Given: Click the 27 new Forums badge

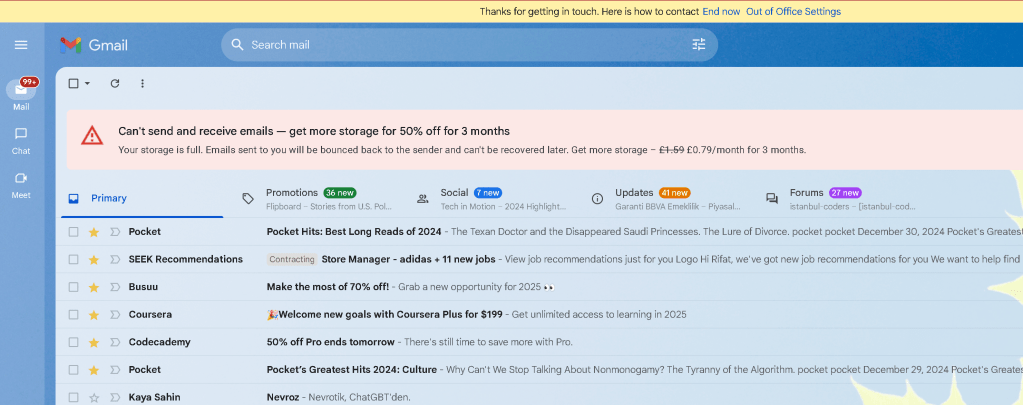Looking at the screenshot, I should [845, 193].
